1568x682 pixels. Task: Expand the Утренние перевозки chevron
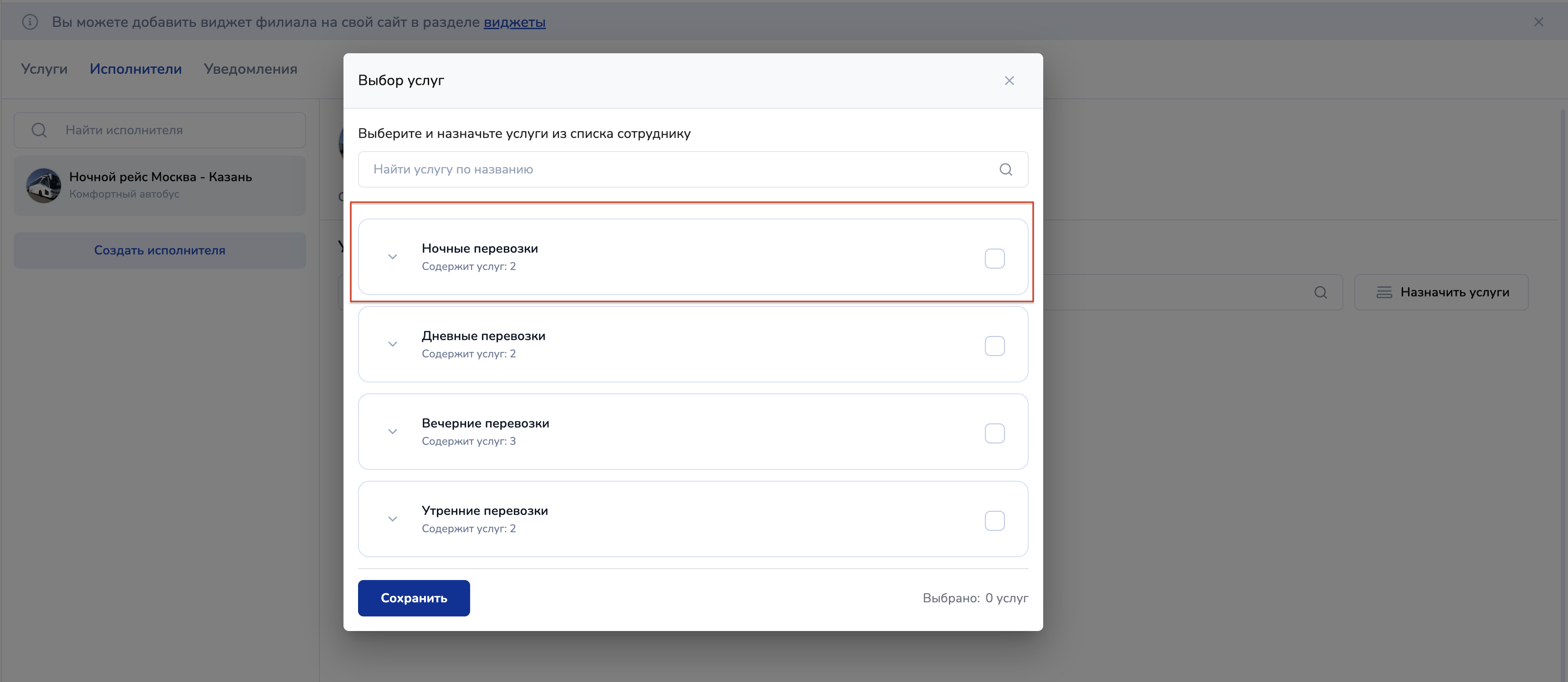393,519
